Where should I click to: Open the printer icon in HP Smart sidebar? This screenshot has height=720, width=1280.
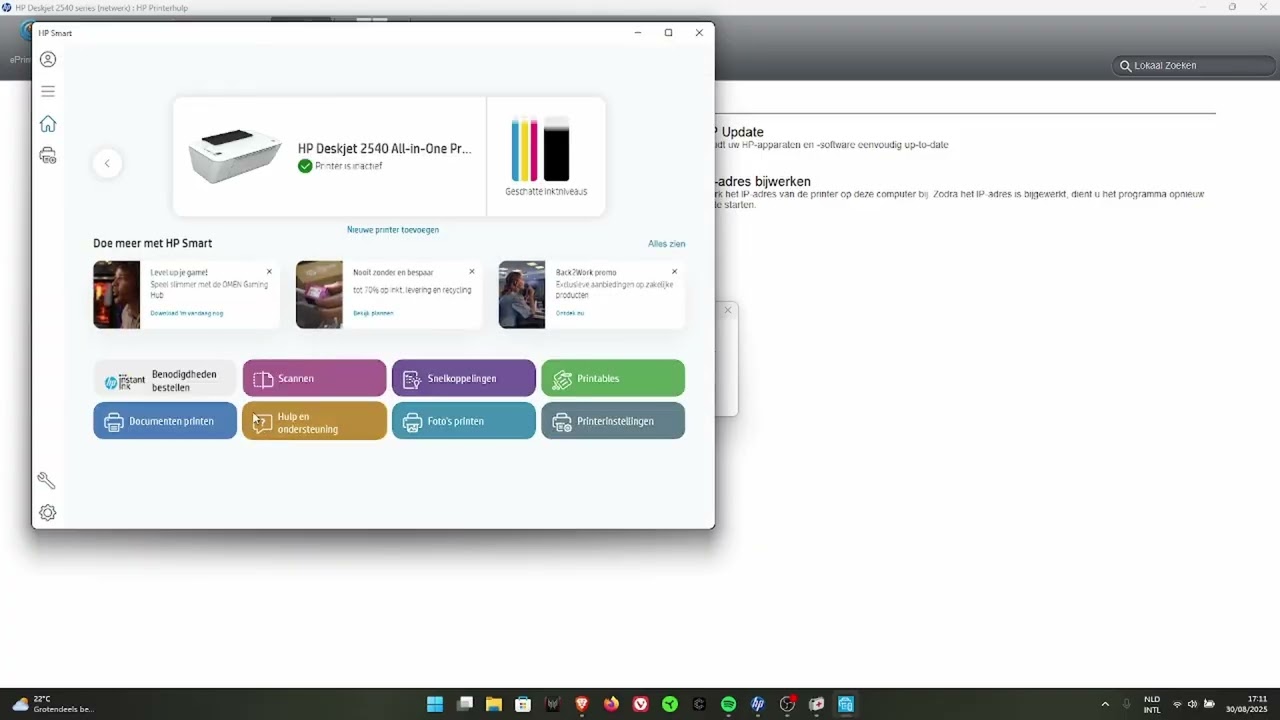[x=47, y=155]
